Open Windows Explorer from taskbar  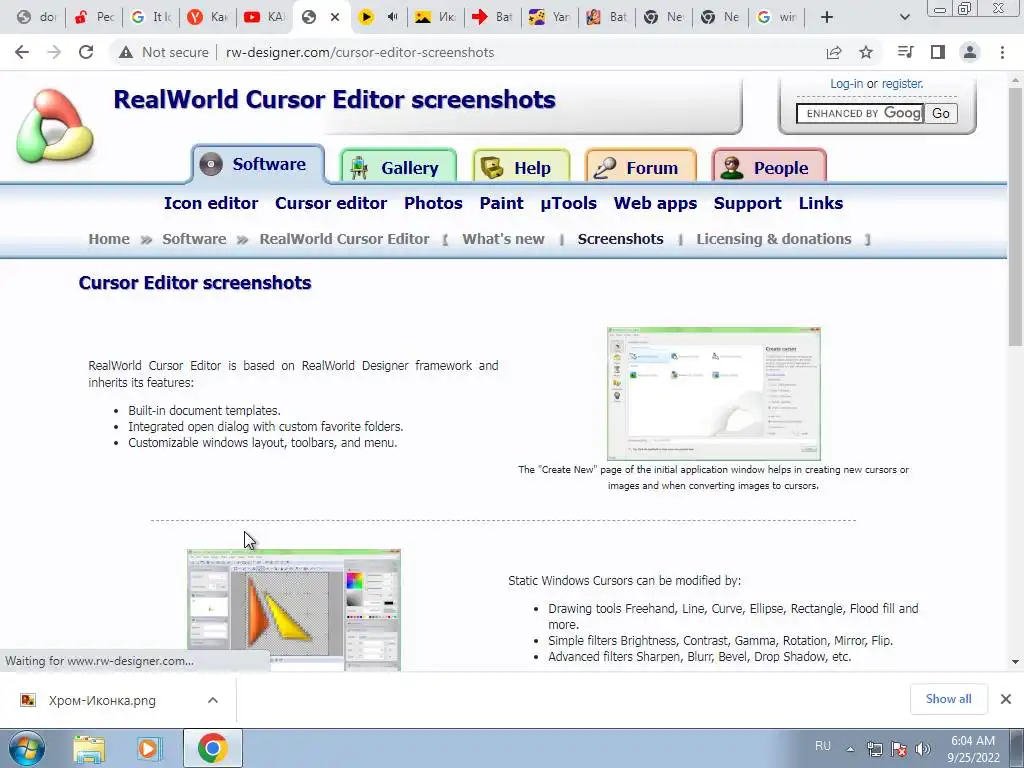click(89, 748)
